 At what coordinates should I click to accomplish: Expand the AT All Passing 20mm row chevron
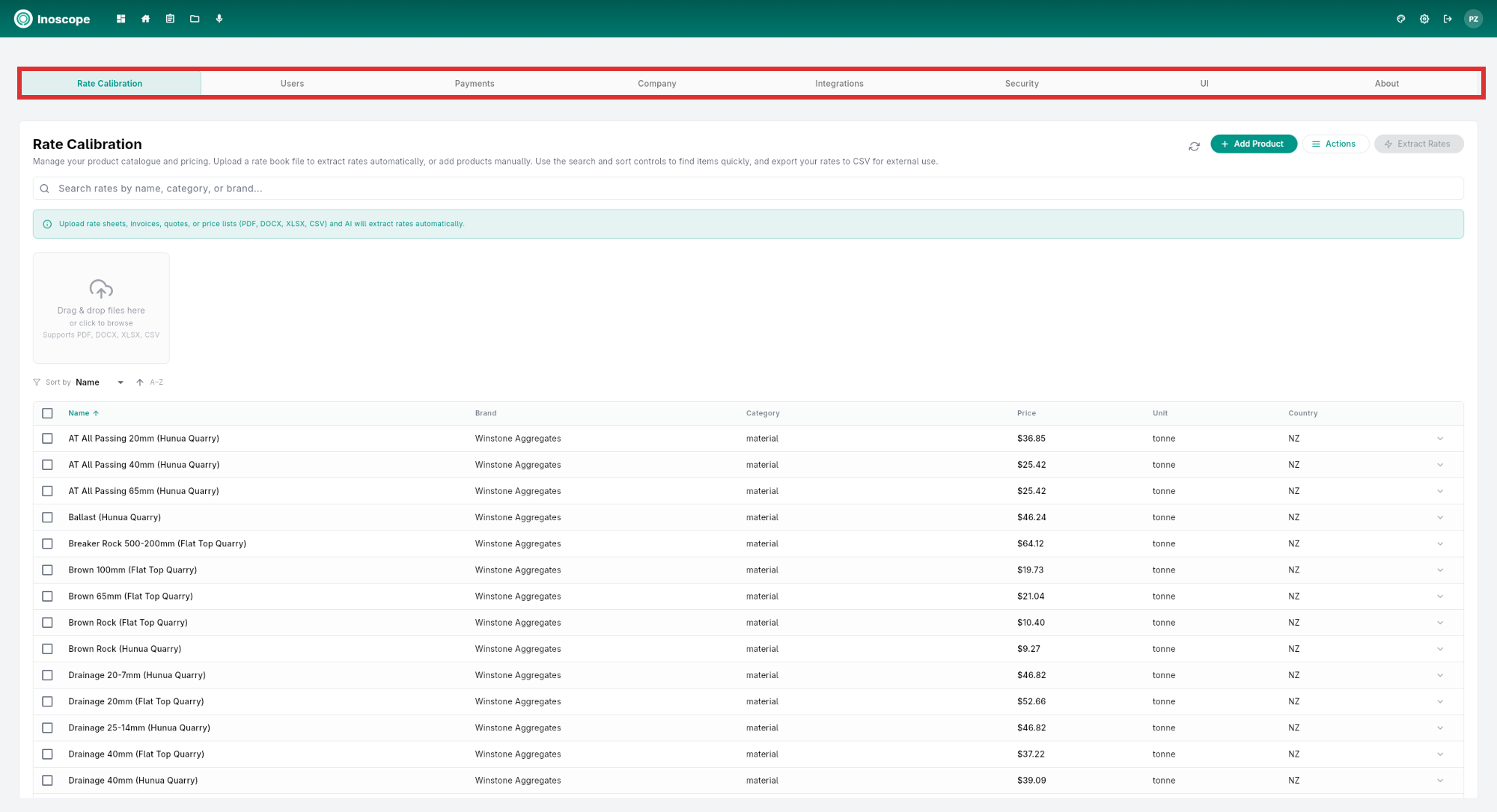[1440, 439]
